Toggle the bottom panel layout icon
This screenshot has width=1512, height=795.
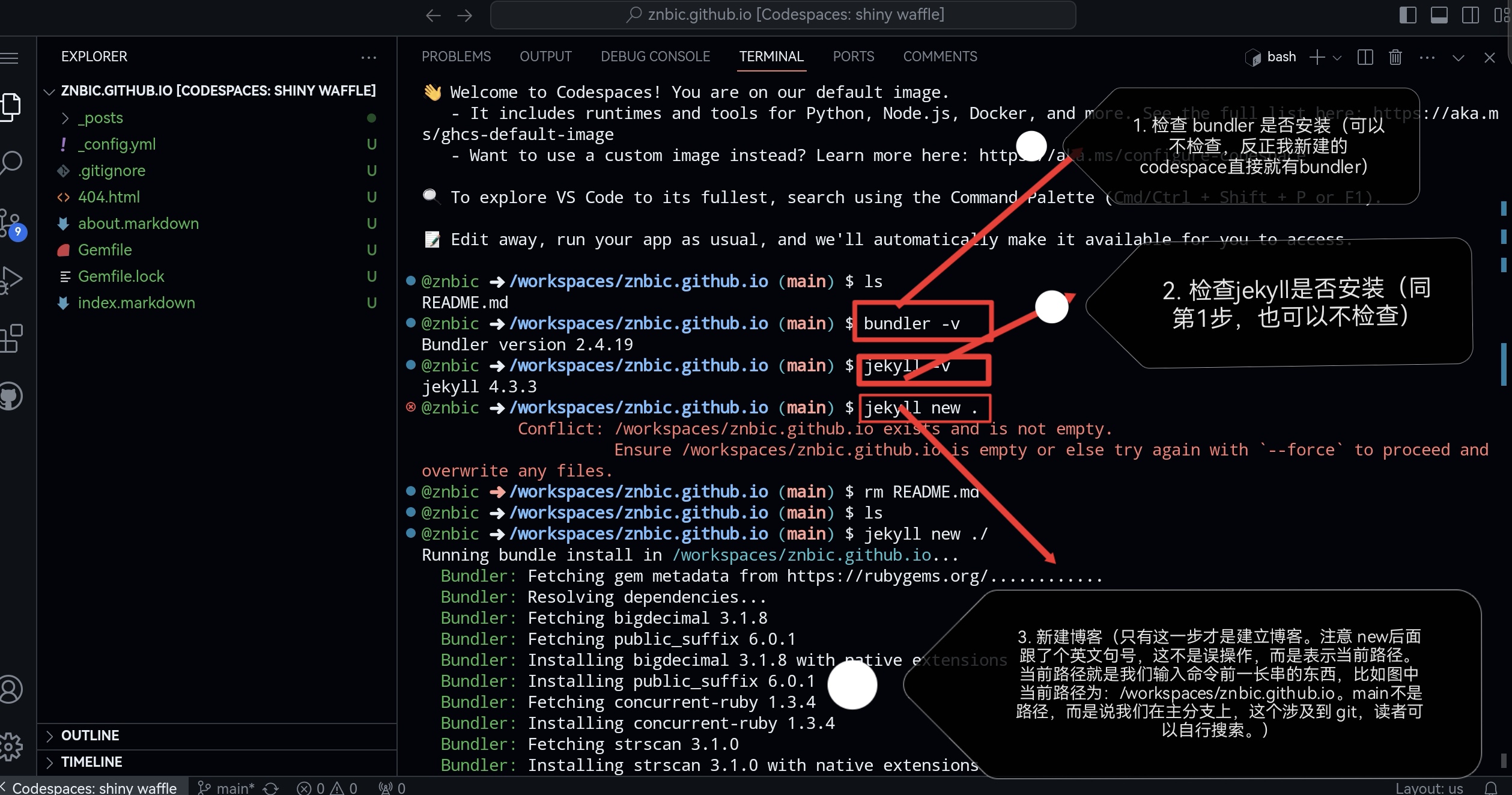pos(1439,15)
